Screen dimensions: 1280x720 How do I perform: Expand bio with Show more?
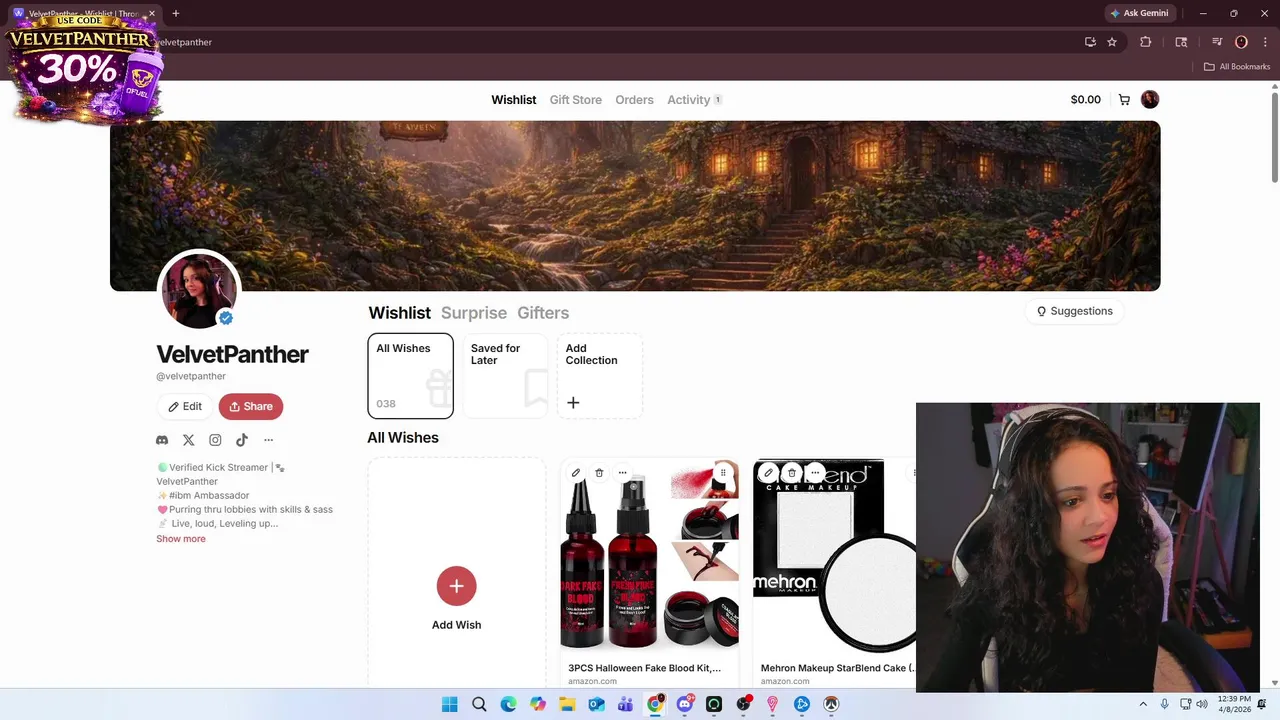tap(181, 539)
